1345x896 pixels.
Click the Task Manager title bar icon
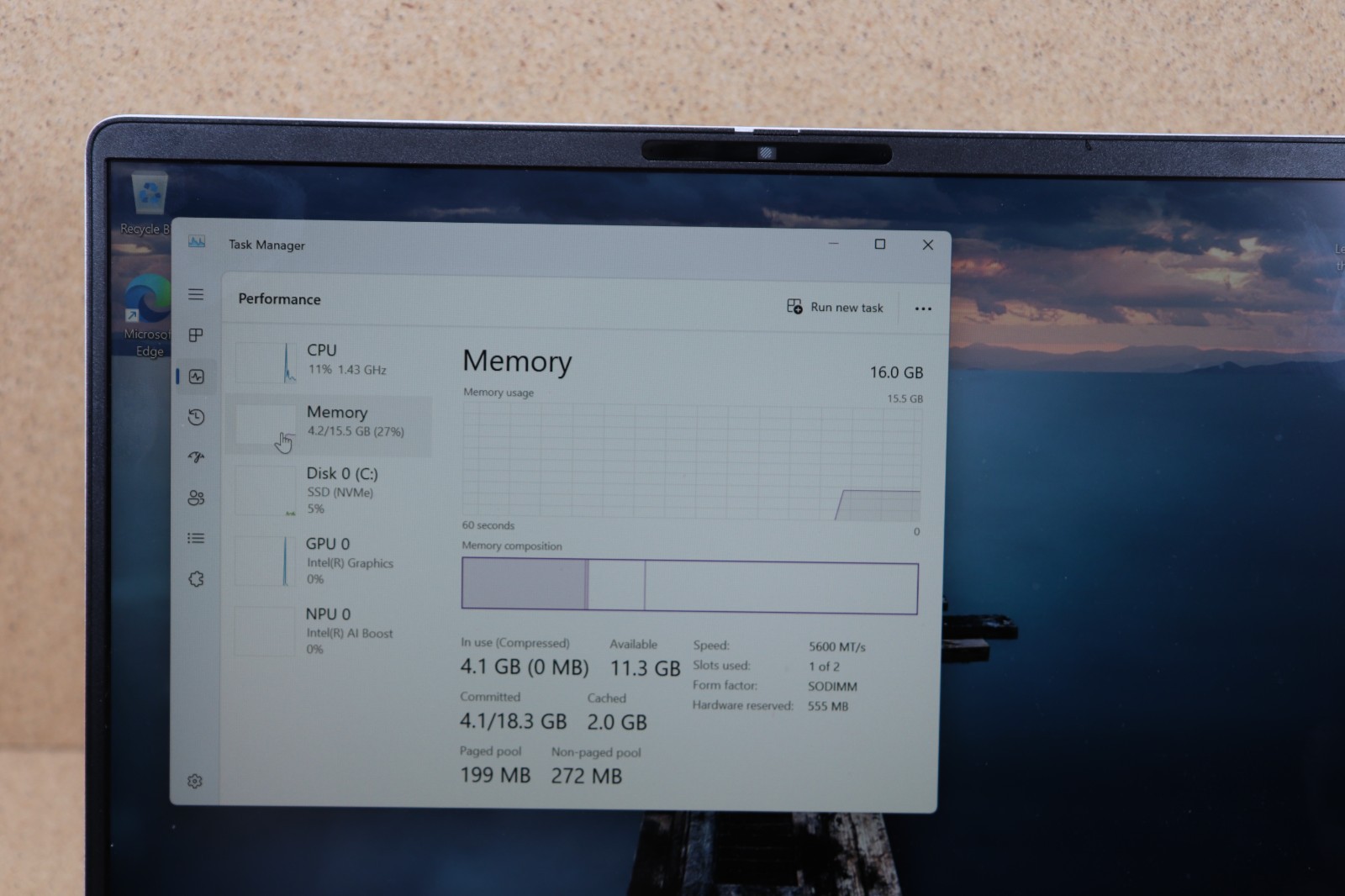[197, 242]
